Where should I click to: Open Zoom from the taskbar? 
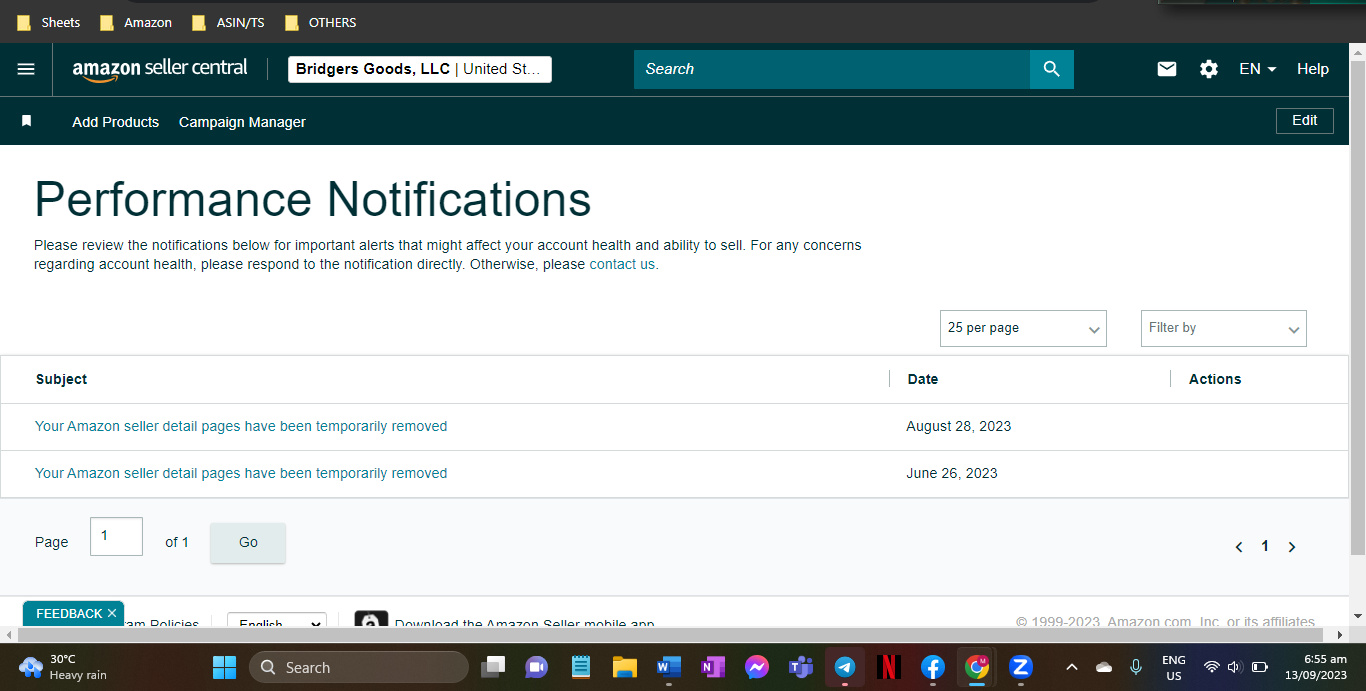[1021, 667]
